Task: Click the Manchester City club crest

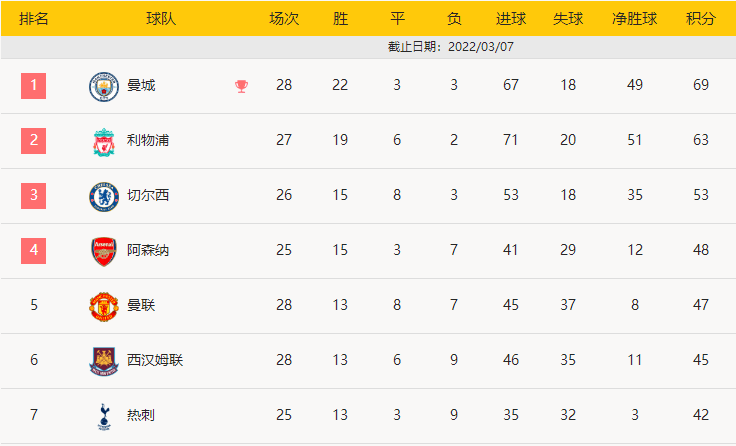Action: coord(104,86)
